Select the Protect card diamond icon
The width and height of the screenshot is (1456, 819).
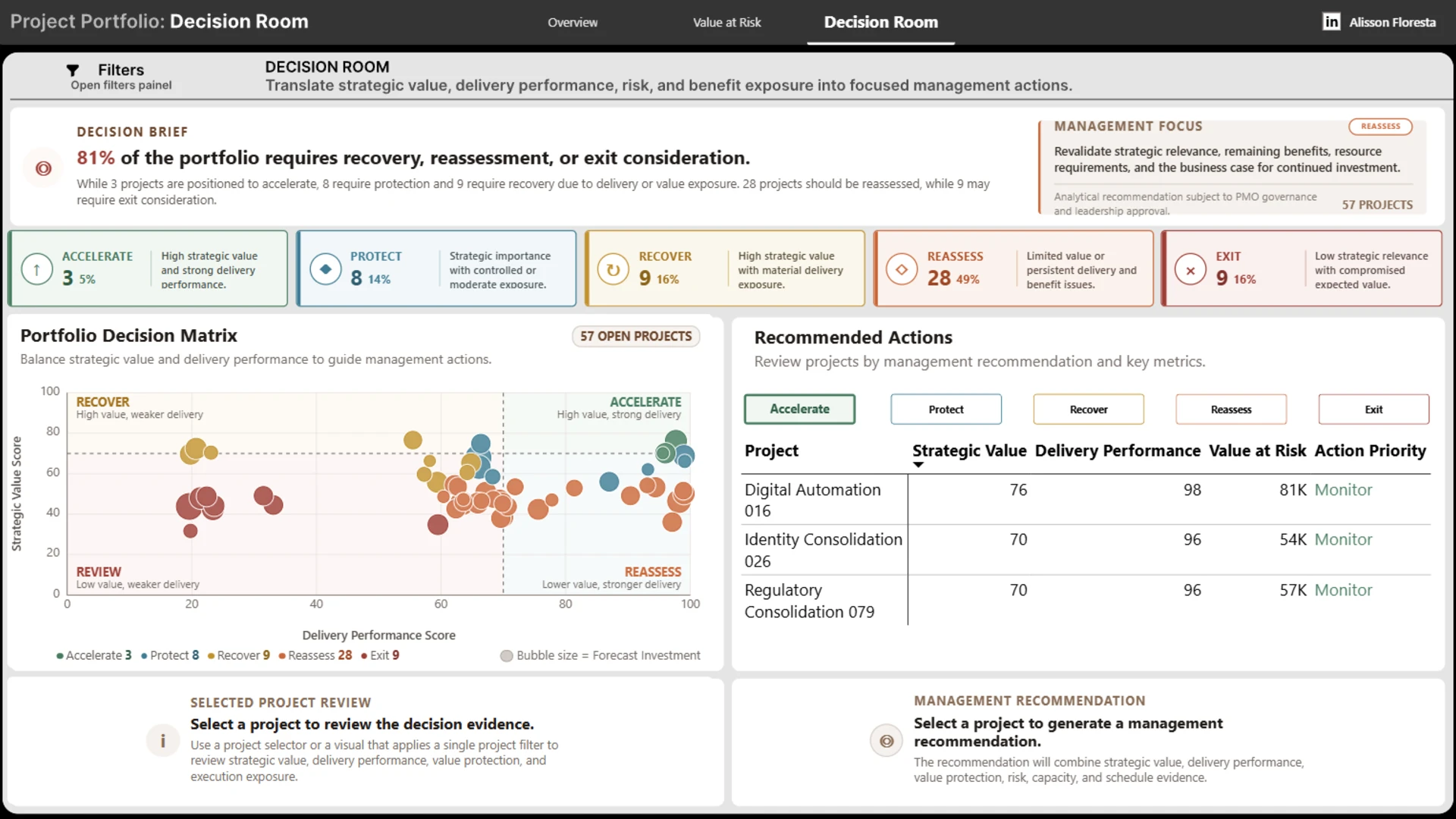325,269
